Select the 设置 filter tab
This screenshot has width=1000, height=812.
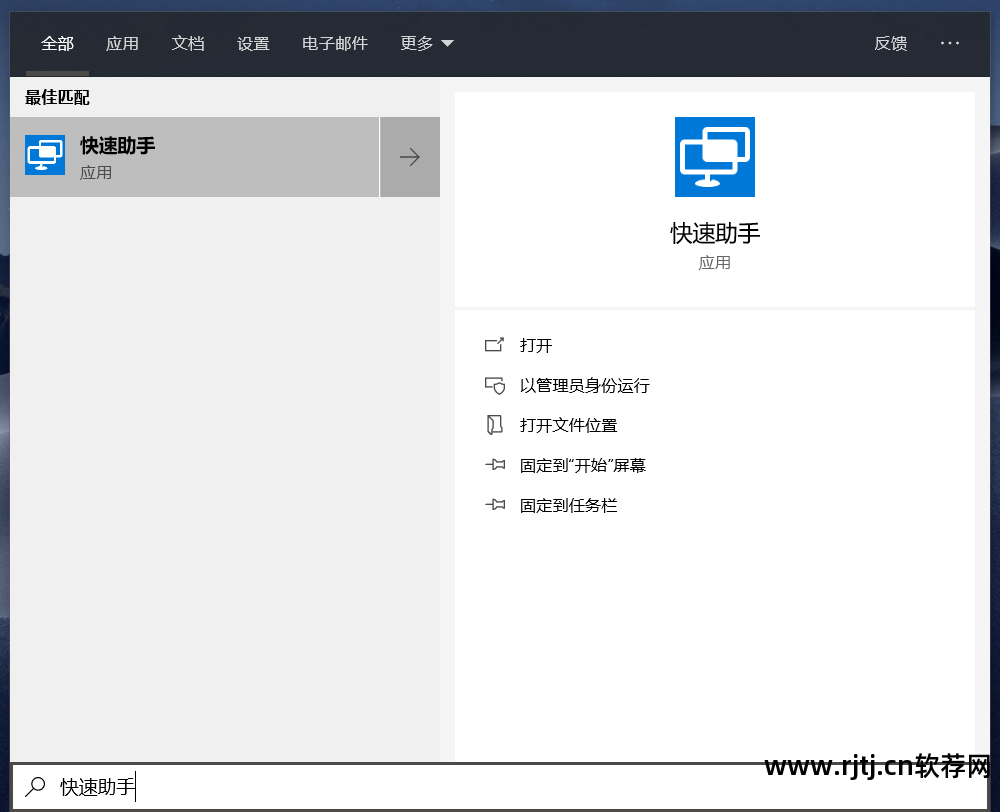pos(253,43)
